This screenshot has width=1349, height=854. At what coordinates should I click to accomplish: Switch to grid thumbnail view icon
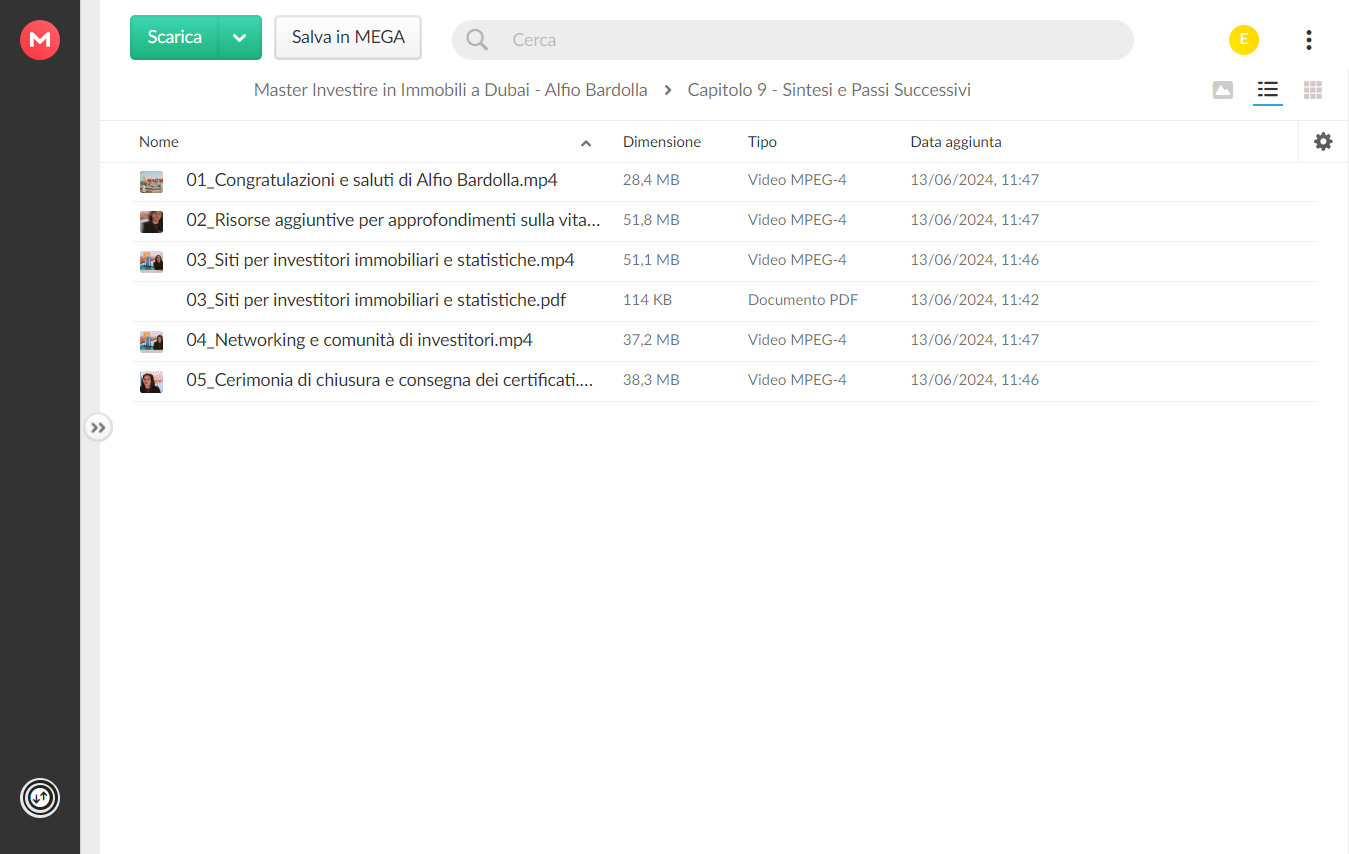(1313, 90)
